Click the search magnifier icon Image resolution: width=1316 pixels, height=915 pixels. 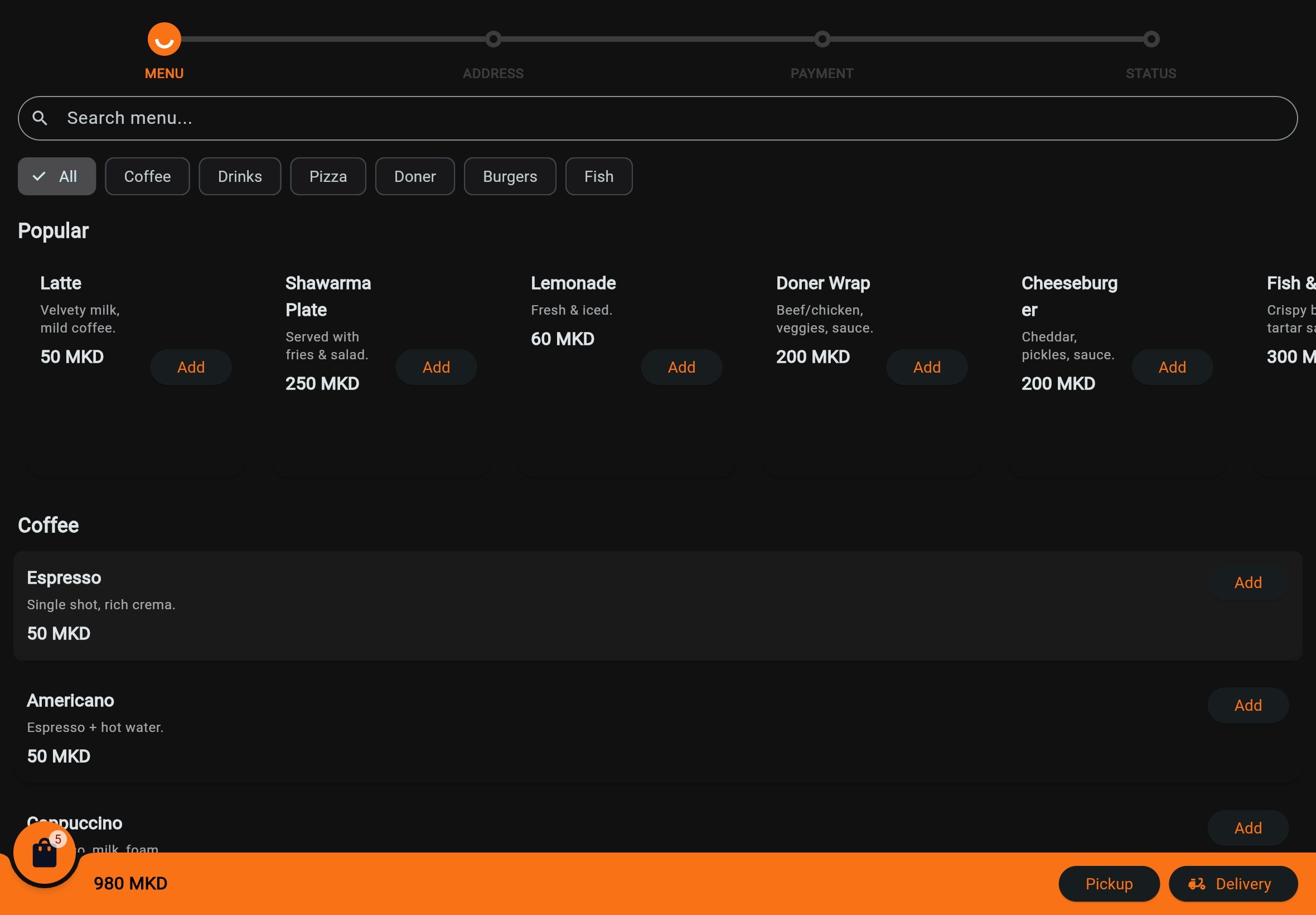click(x=40, y=118)
